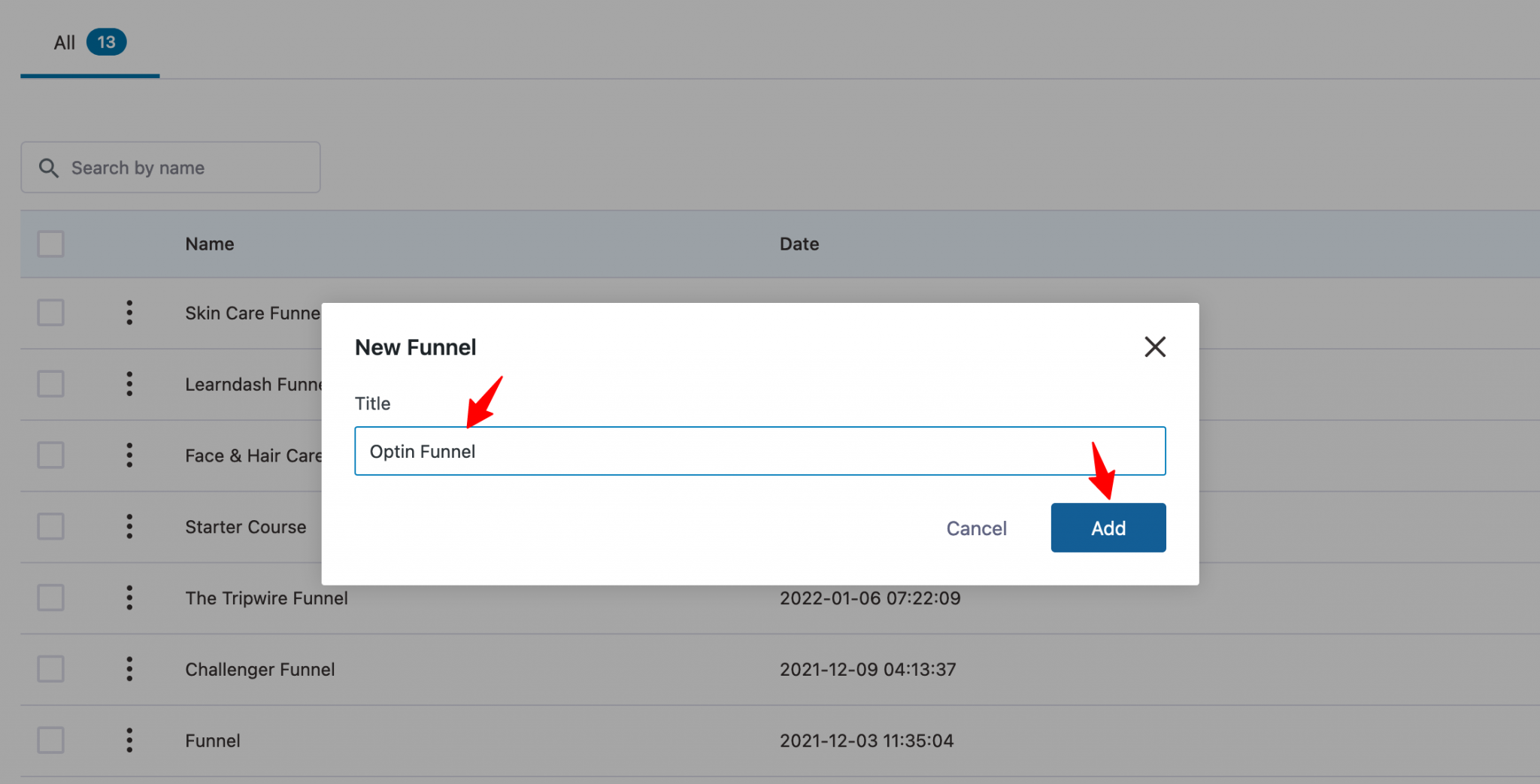1540x784 pixels.
Task: Click the search magnifier icon
Action: pyautogui.click(x=49, y=168)
